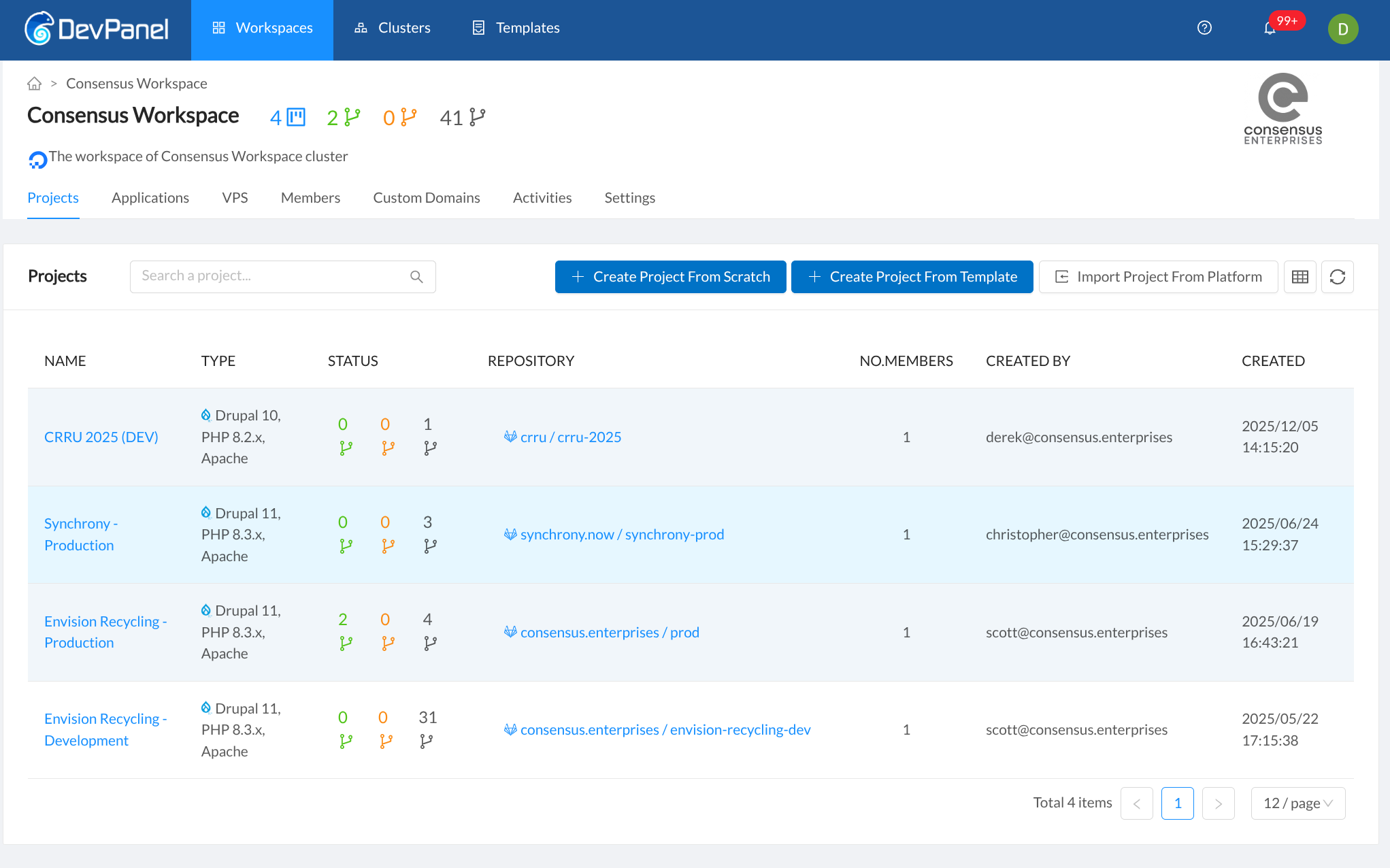Open the help question mark icon
The height and width of the screenshot is (868, 1390).
click(x=1204, y=28)
